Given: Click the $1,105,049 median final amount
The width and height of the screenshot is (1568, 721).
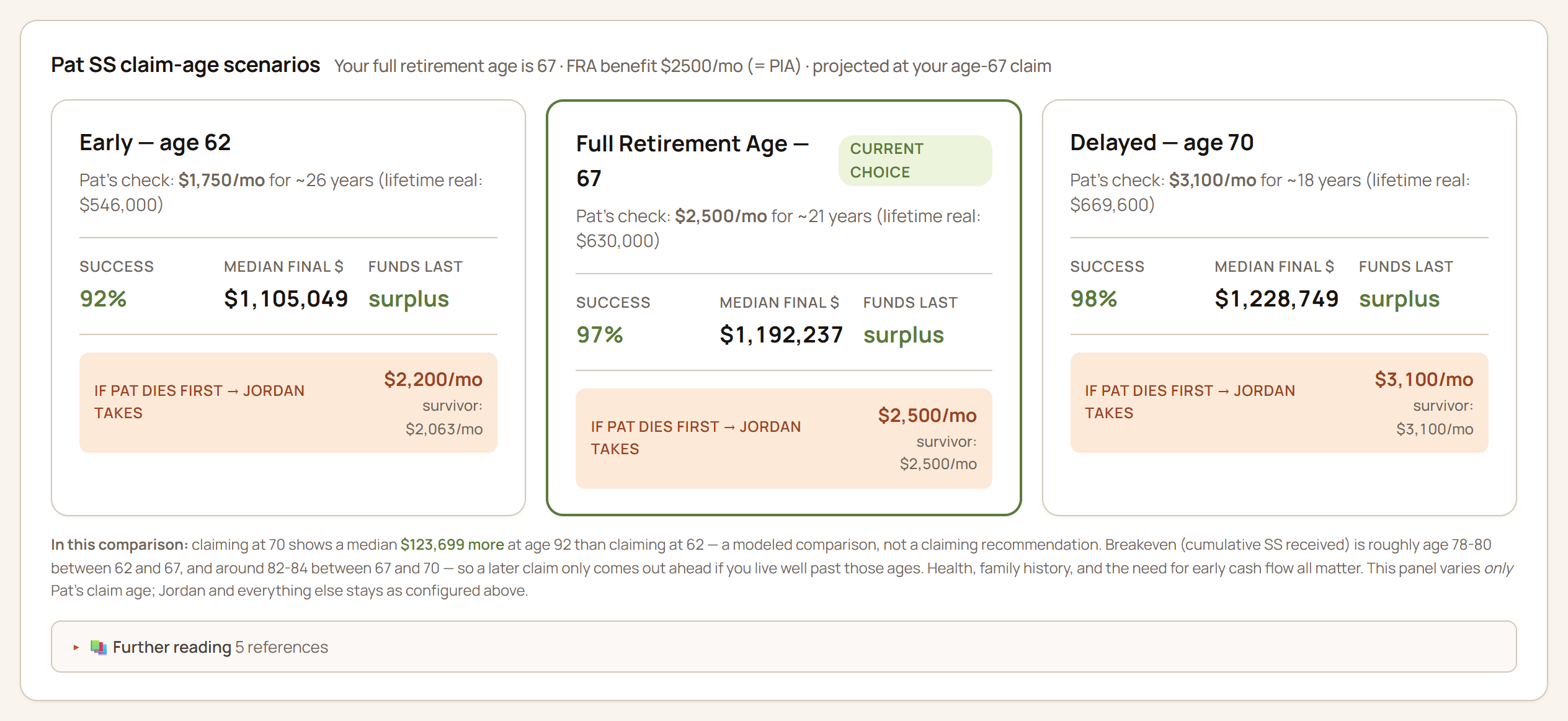Looking at the screenshot, I should pos(286,299).
